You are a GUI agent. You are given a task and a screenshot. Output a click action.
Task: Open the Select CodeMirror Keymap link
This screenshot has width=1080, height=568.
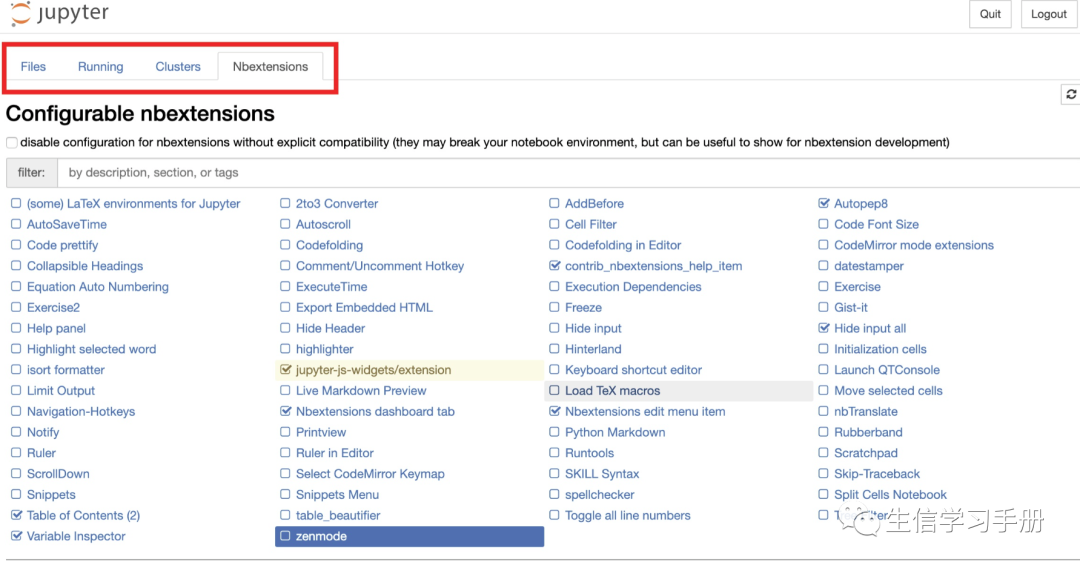click(x=370, y=474)
